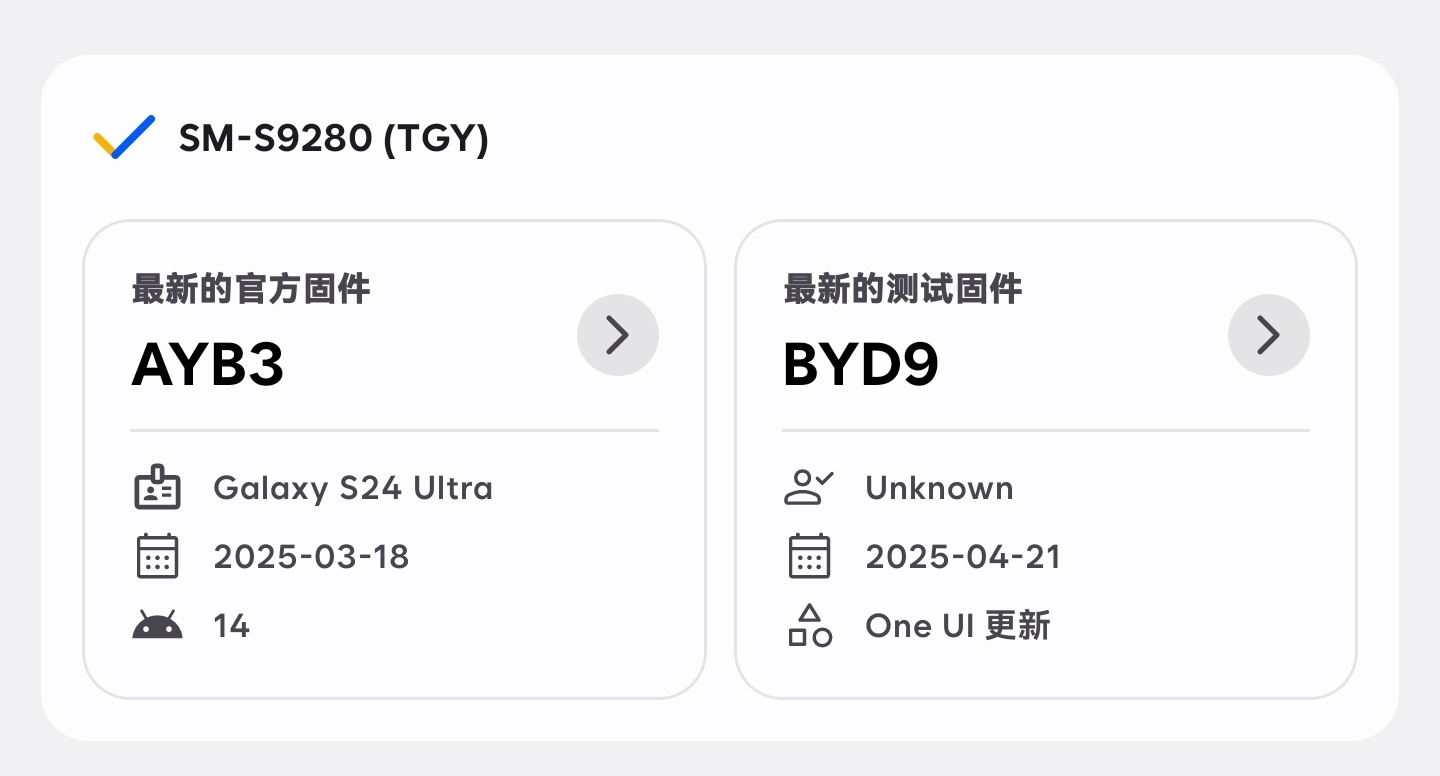The image size is (1440, 776).
Task: Click the Android version 14 text
Action: (x=232, y=626)
